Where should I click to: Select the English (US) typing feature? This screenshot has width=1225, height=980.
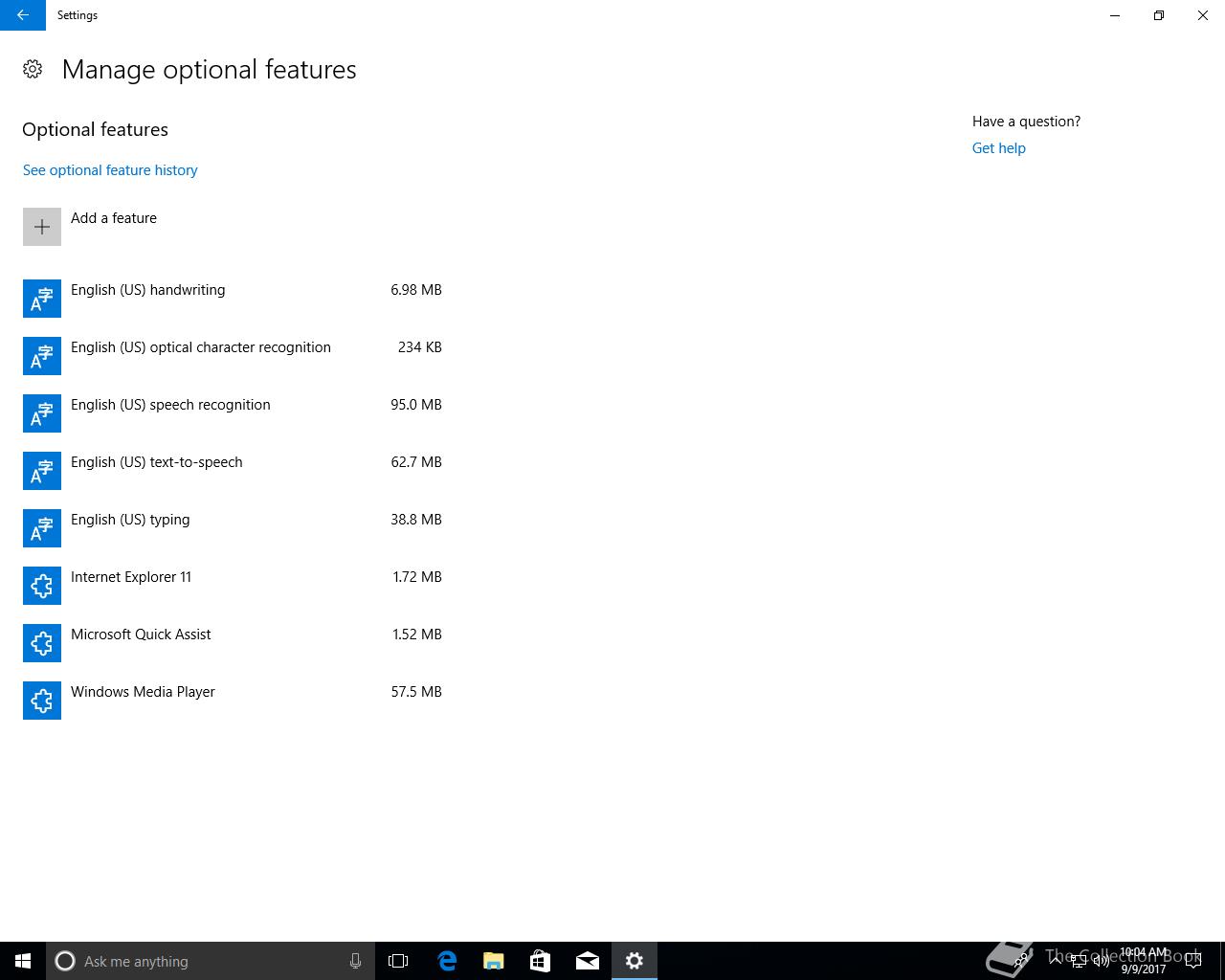point(233,528)
